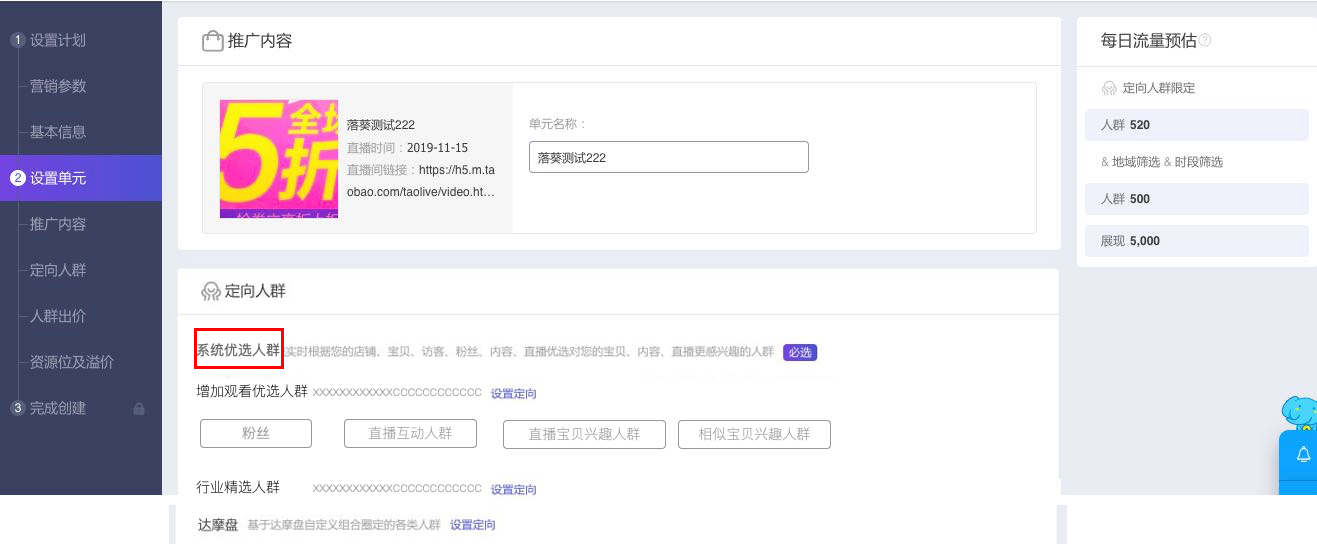Click the 达摩盘 label
Image resolution: width=1317 pixels, height=555 pixels.
click(218, 524)
